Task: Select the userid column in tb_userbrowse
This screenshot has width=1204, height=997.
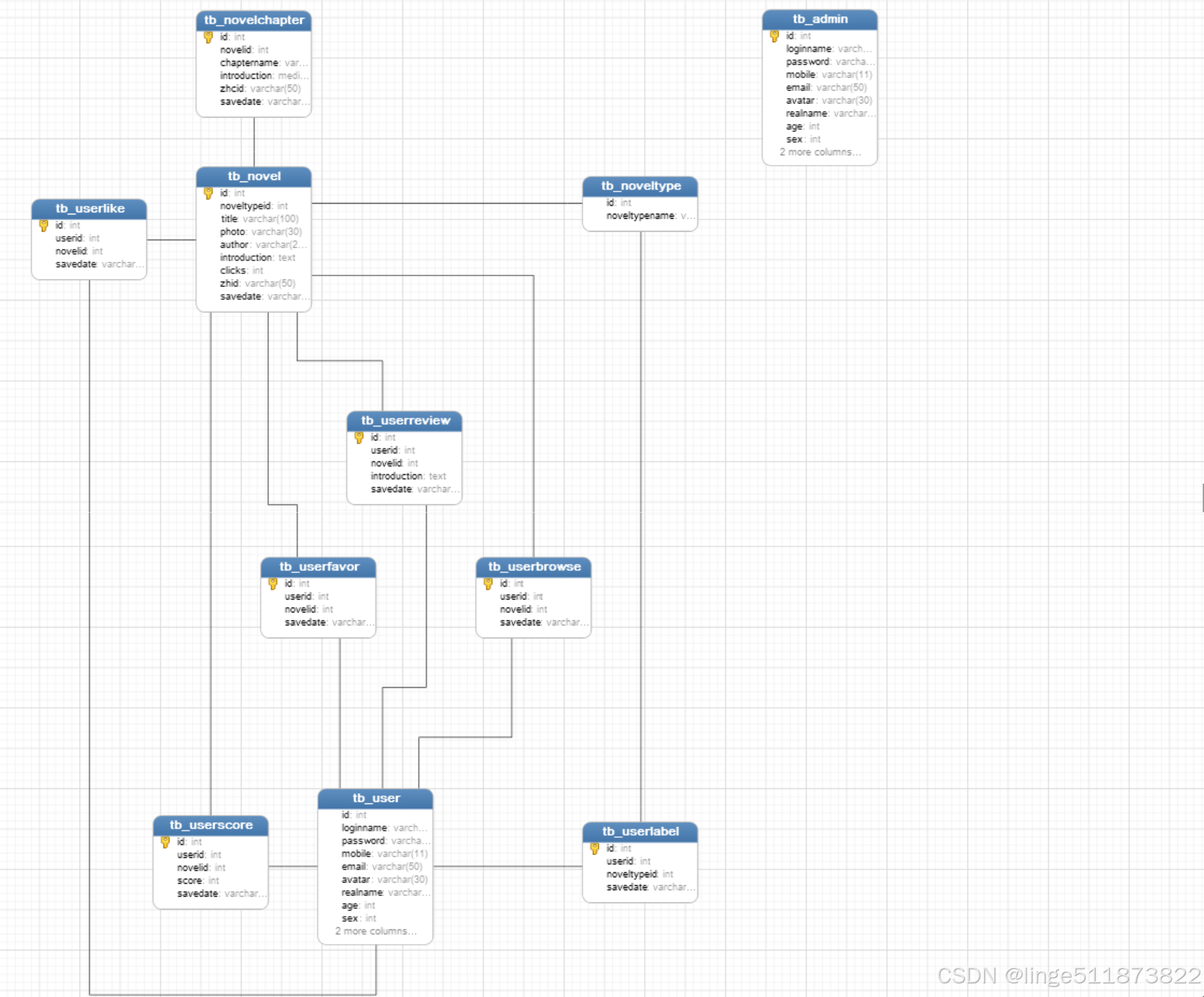Action: (x=522, y=597)
